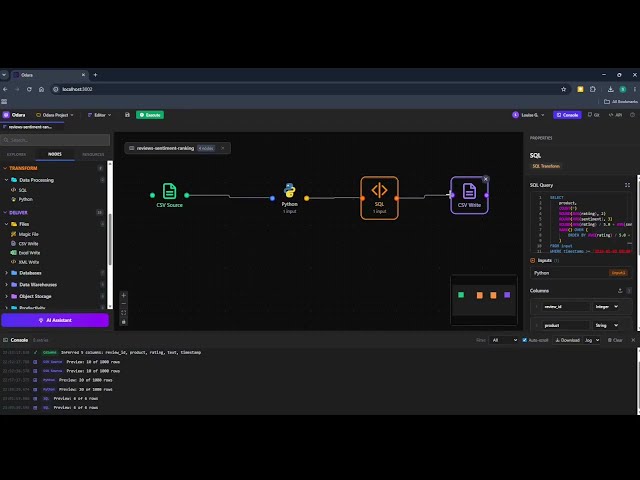Open the Odara Project dropdown
This screenshot has width=640, height=480.
pyautogui.click(x=55, y=115)
